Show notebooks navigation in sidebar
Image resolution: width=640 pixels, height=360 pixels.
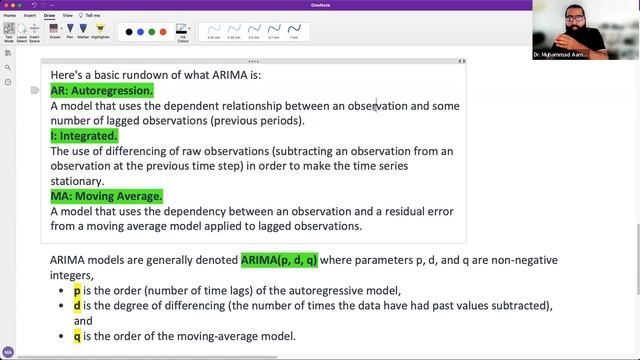(x=8, y=53)
